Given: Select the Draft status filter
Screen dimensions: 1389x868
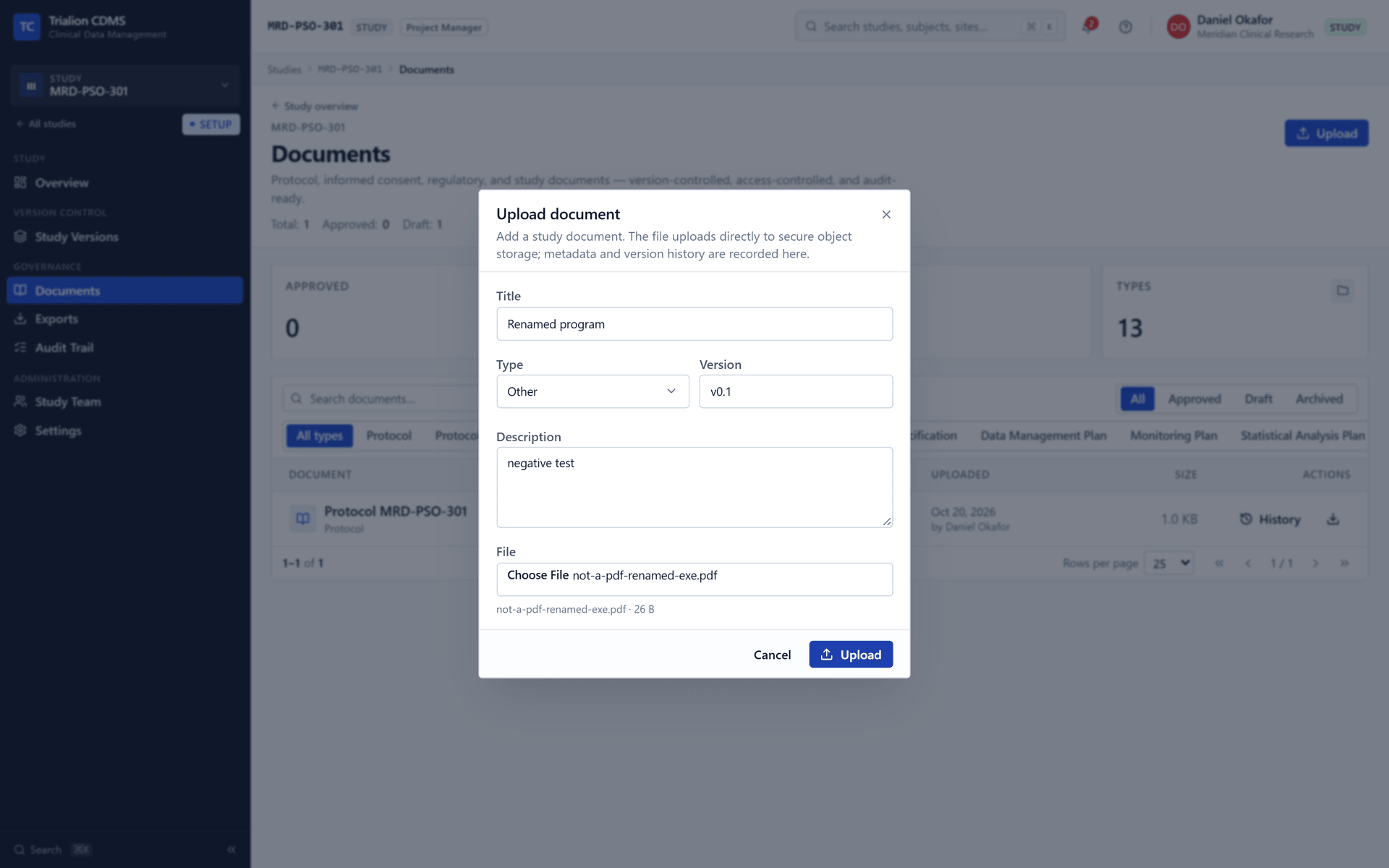Looking at the screenshot, I should coord(1258,399).
